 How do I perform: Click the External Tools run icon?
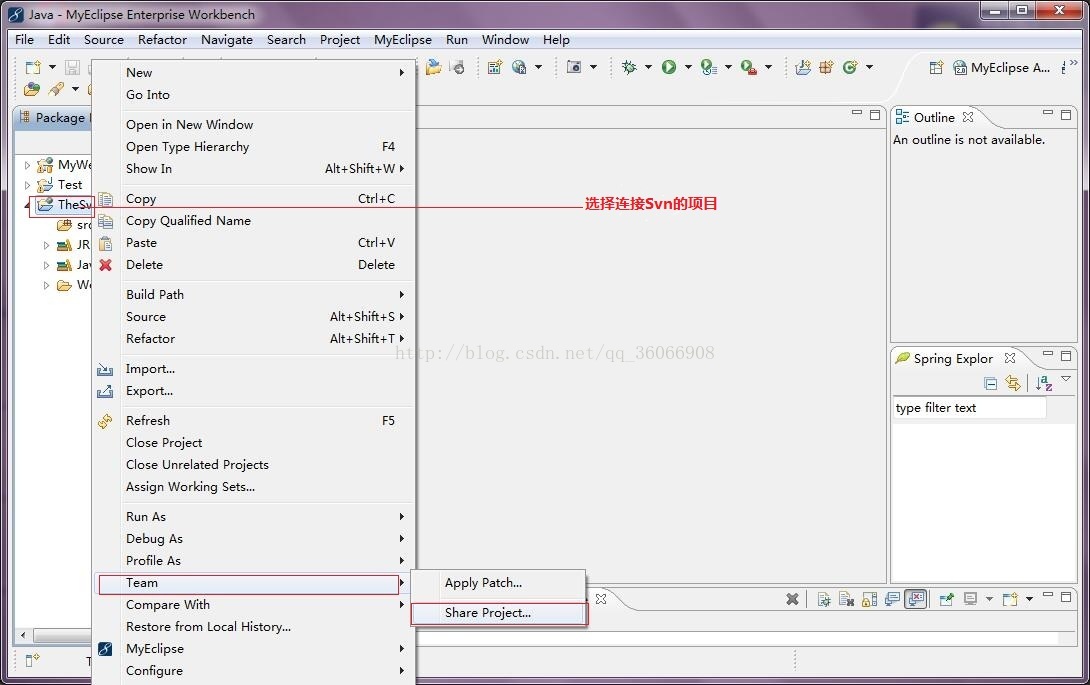(749, 67)
